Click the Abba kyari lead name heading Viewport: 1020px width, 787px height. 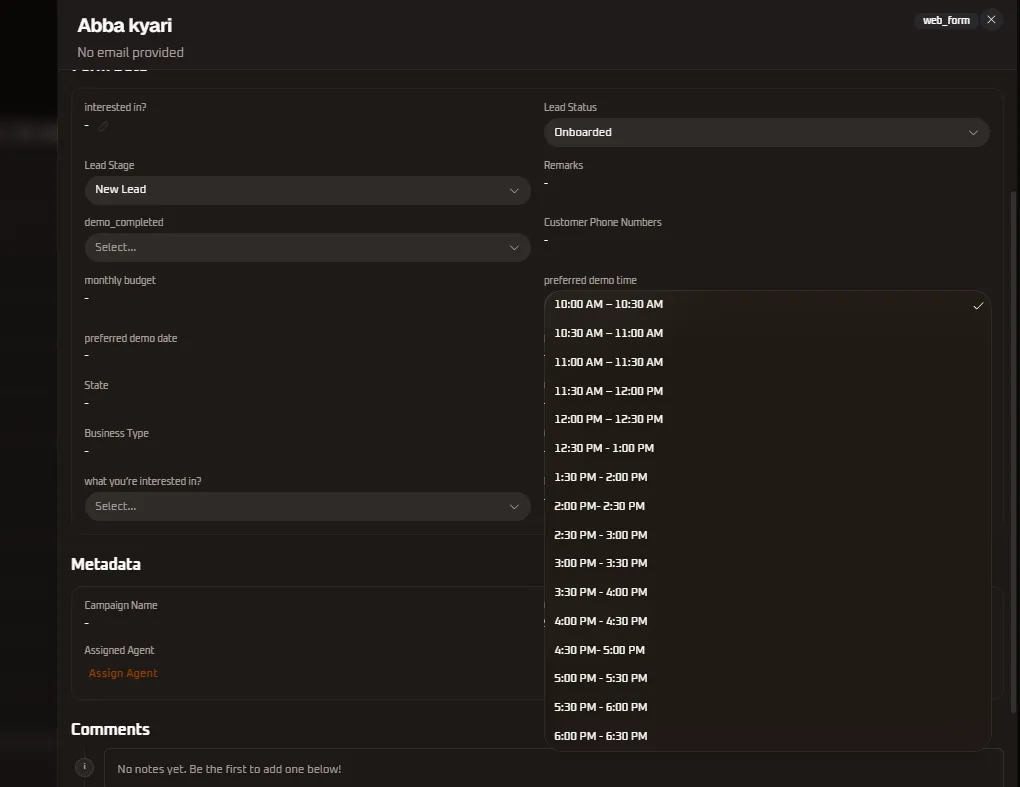click(x=125, y=25)
